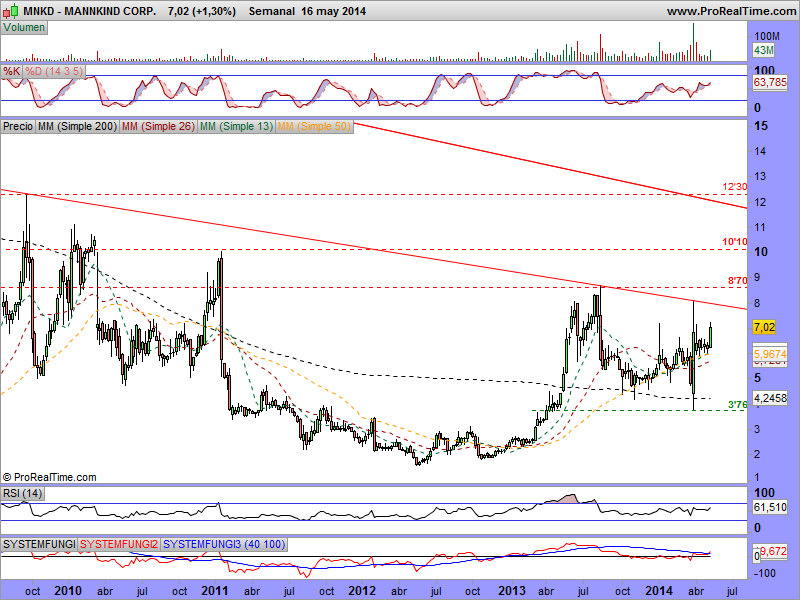The height and width of the screenshot is (600, 800).
Task: Click the -100 SYSTEMFUNGI axis label
Action: (764, 573)
